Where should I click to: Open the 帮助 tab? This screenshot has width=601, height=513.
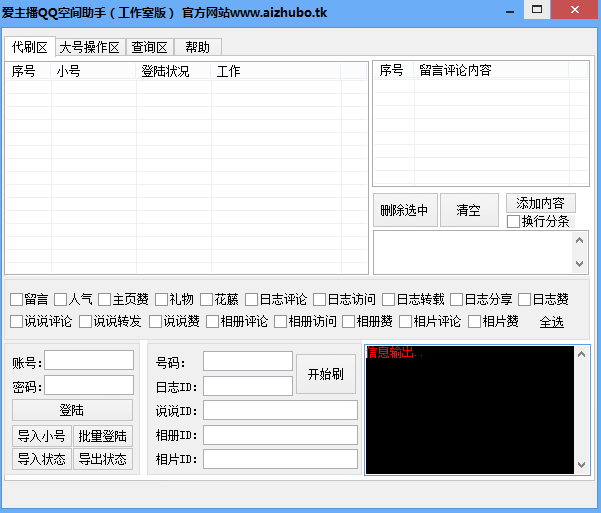tap(197, 47)
